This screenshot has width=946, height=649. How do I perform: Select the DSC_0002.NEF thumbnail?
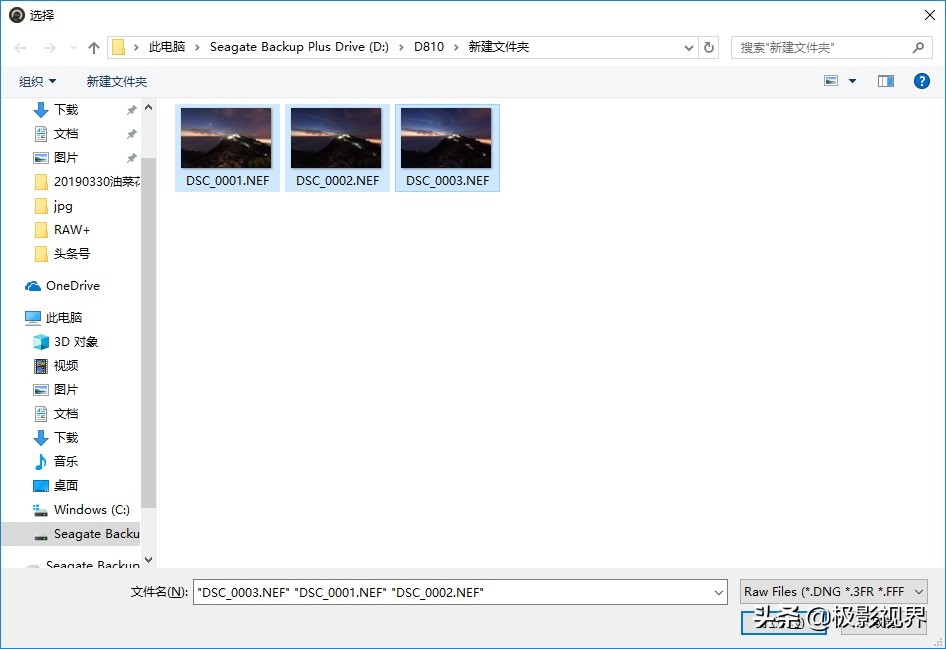(337, 148)
